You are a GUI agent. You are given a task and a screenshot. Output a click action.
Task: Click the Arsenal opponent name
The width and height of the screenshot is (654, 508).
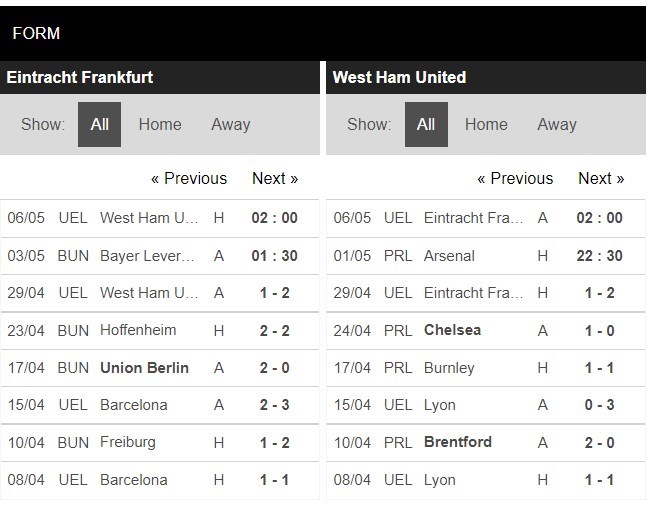[x=449, y=256]
